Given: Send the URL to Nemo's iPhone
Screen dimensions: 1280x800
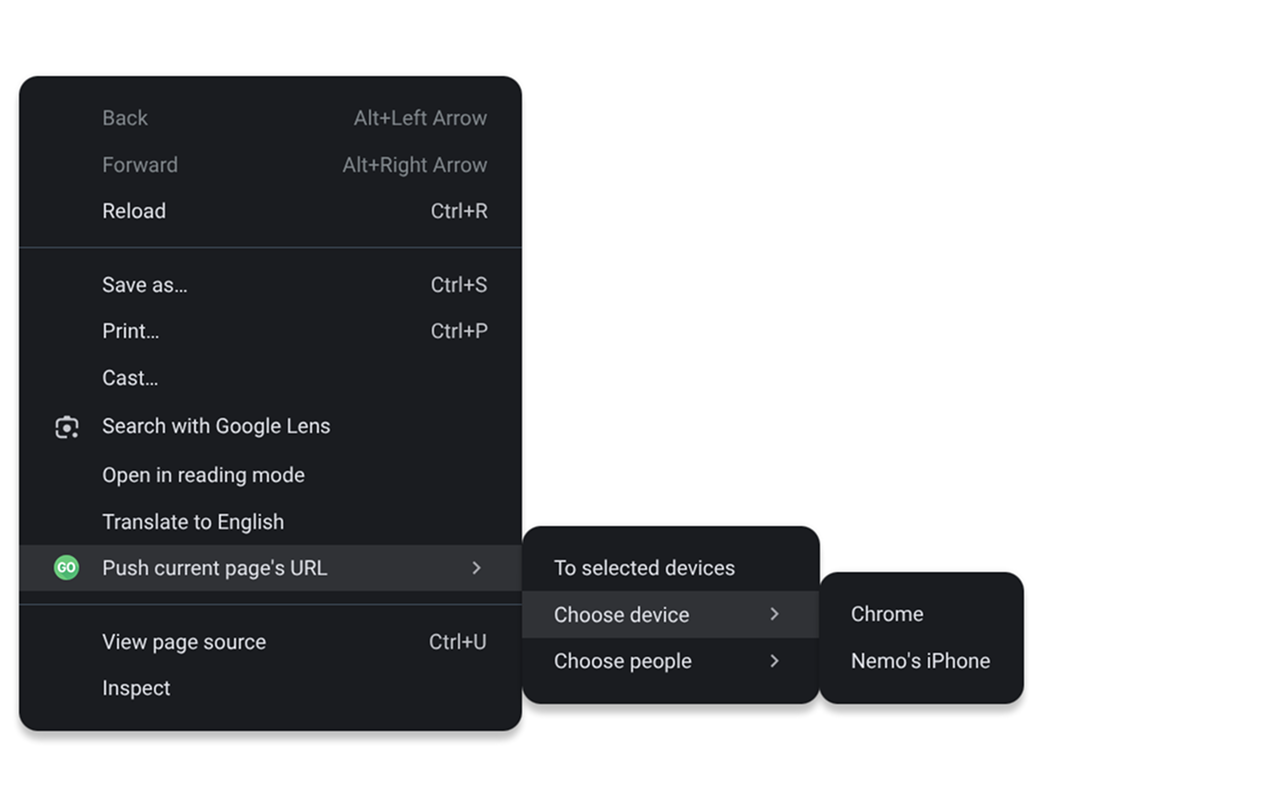Looking at the screenshot, I should 920,660.
